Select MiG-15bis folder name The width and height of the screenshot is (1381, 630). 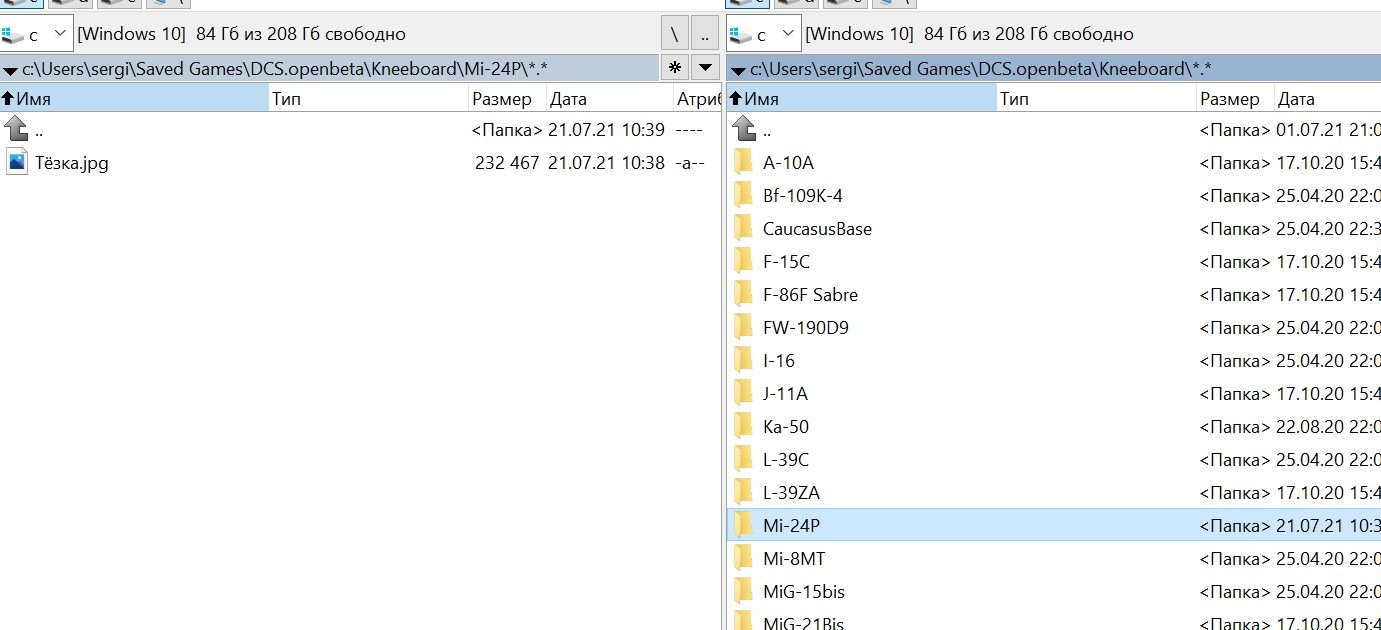804,591
